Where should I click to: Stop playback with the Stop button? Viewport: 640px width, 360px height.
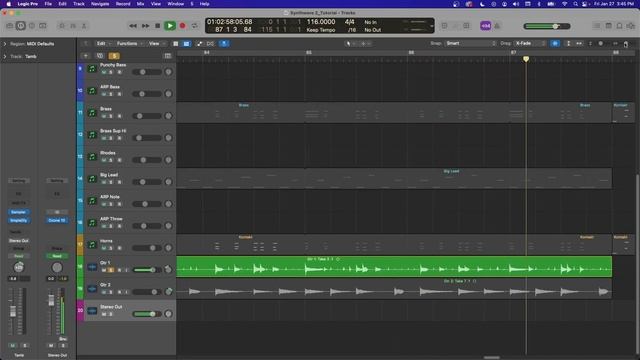click(x=158, y=26)
